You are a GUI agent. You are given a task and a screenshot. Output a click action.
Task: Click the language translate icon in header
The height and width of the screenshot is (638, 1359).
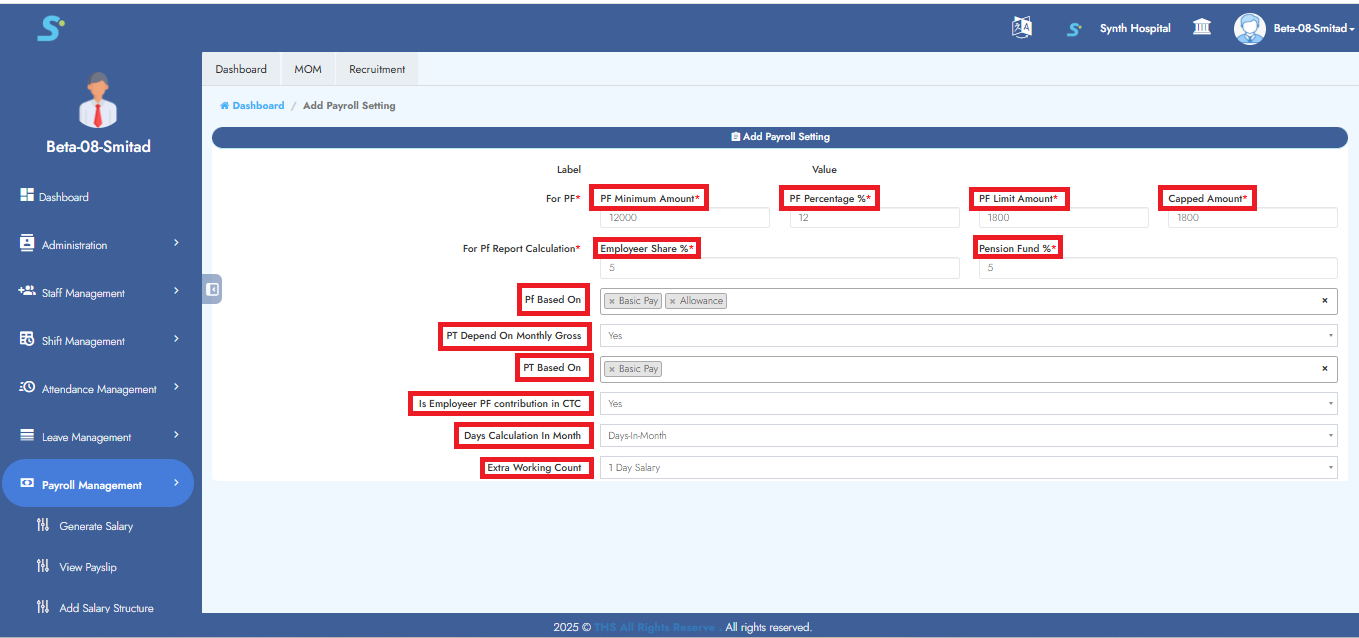click(x=1021, y=28)
